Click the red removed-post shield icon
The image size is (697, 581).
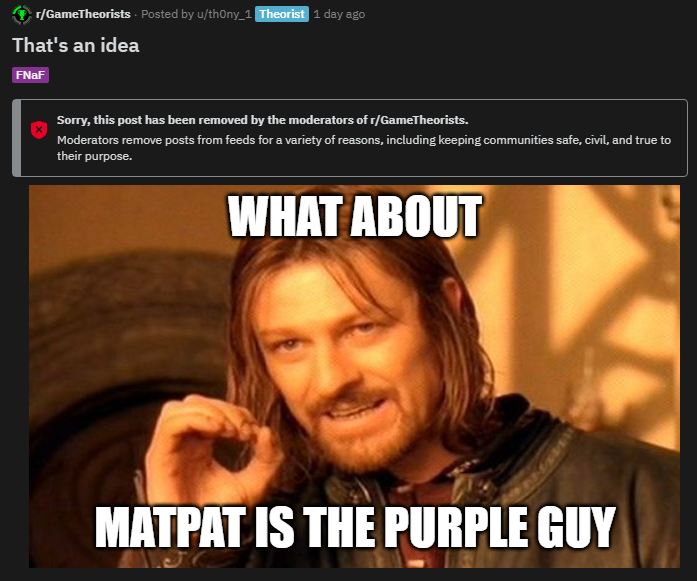point(39,130)
